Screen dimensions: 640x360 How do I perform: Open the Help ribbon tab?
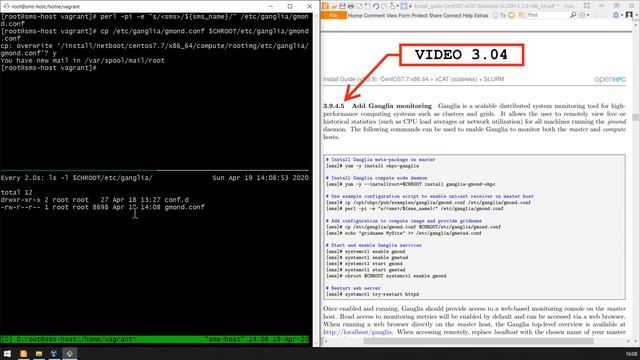click(x=467, y=16)
